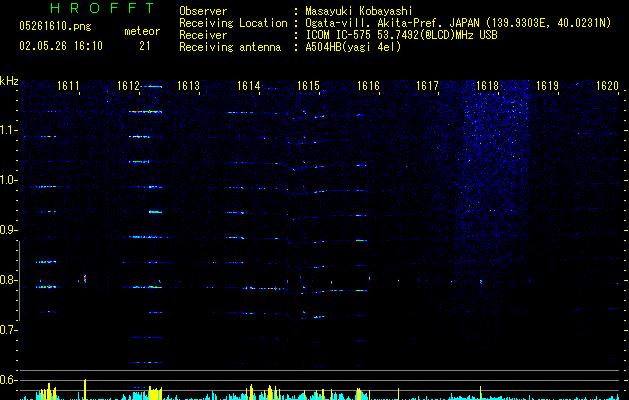Click time marker 1618
The height and width of the screenshot is (400, 629).
(x=487, y=86)
